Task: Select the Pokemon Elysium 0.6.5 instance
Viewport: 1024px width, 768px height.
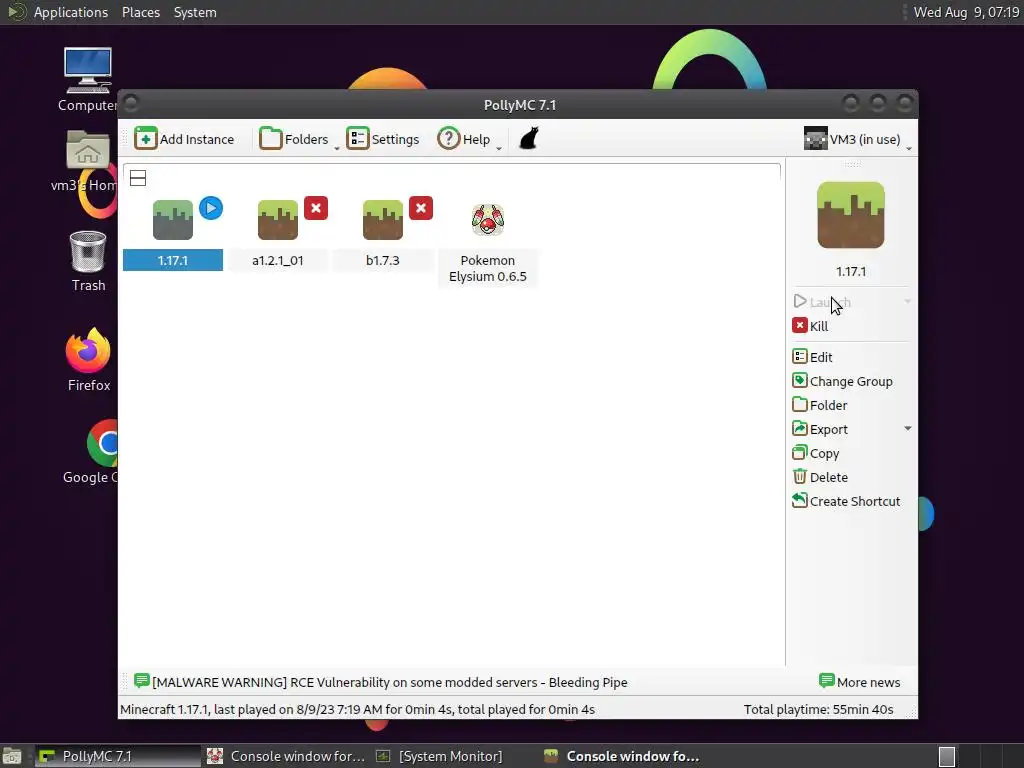Action: [x=488, y=243]
